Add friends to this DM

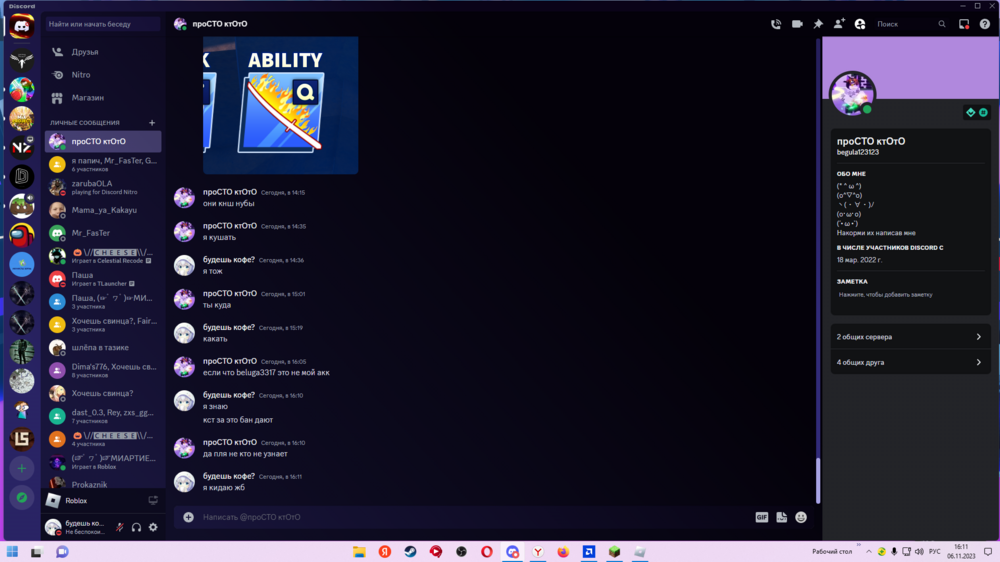[839, 24]
